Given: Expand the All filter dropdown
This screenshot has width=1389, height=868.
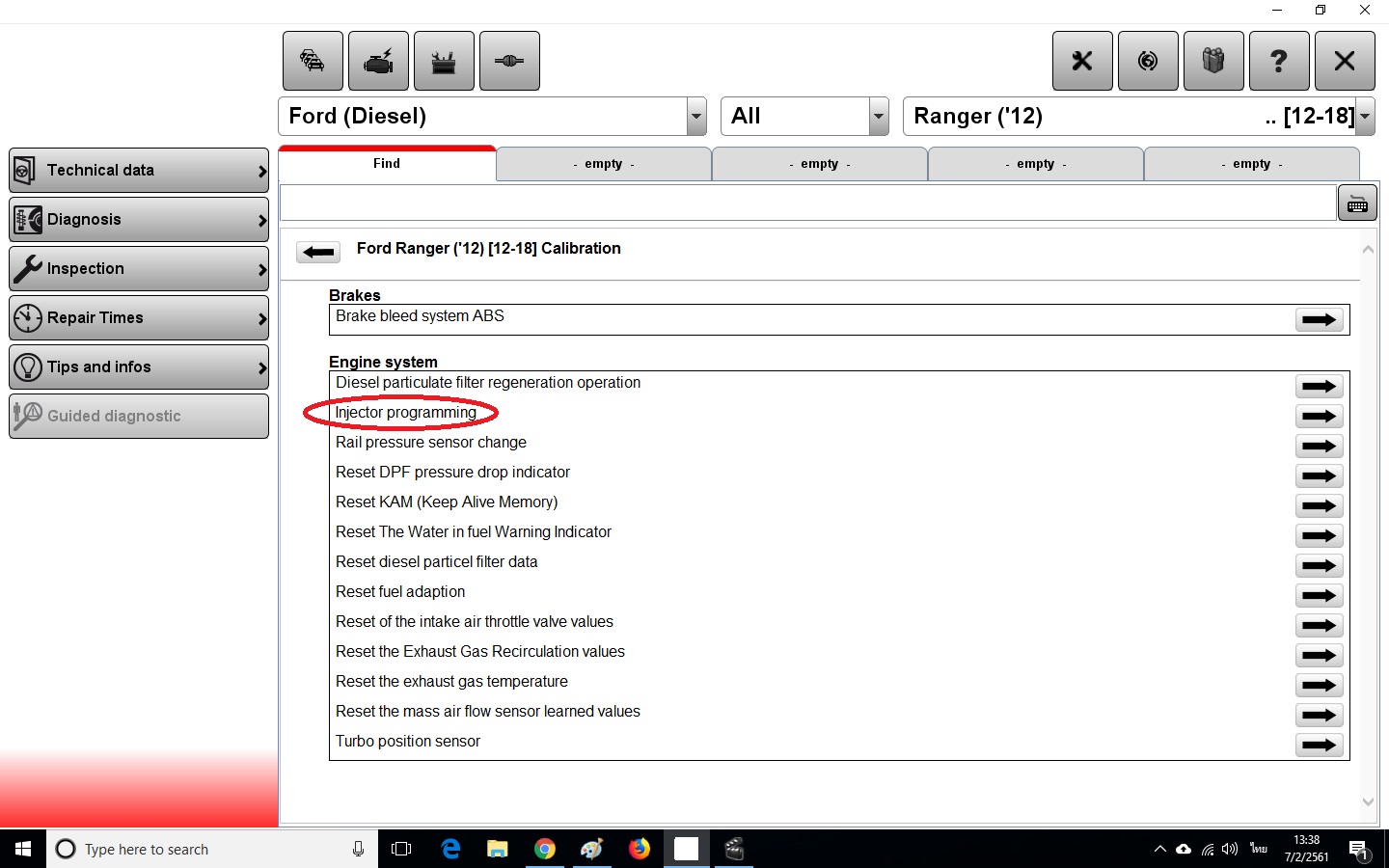Looking at the screenshot, I should click(x=879, y=117).
